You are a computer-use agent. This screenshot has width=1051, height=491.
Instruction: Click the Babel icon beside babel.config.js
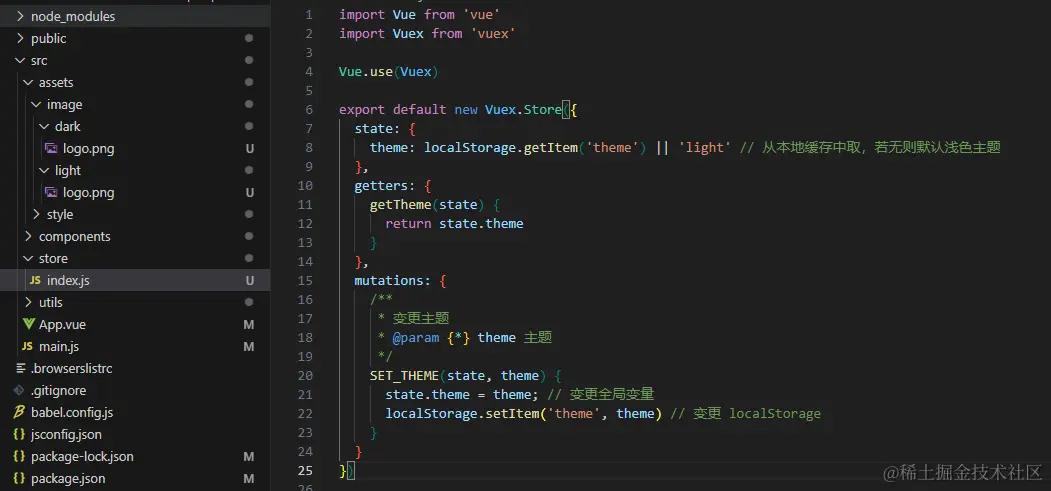(19, 413)
